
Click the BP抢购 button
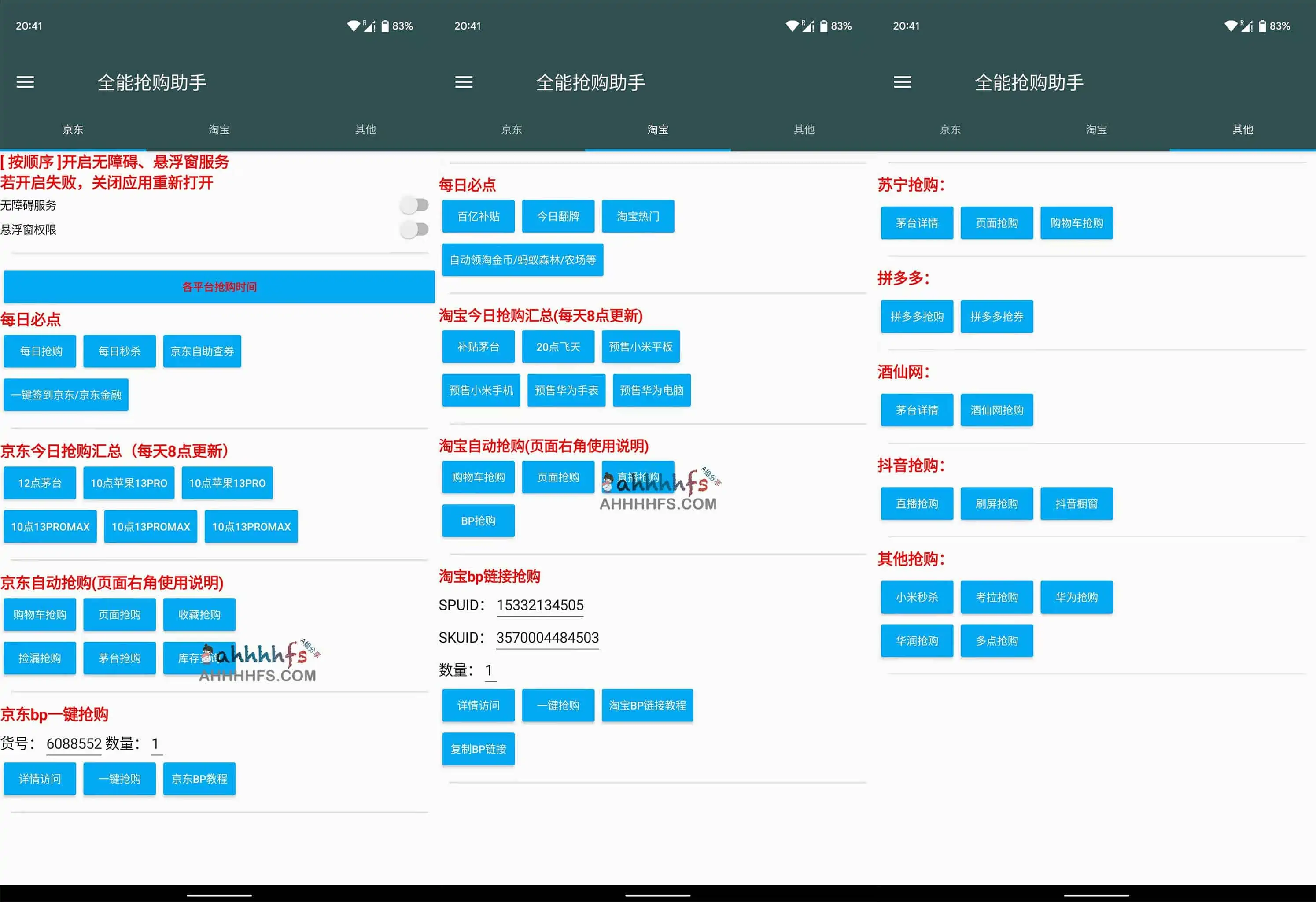478,520
